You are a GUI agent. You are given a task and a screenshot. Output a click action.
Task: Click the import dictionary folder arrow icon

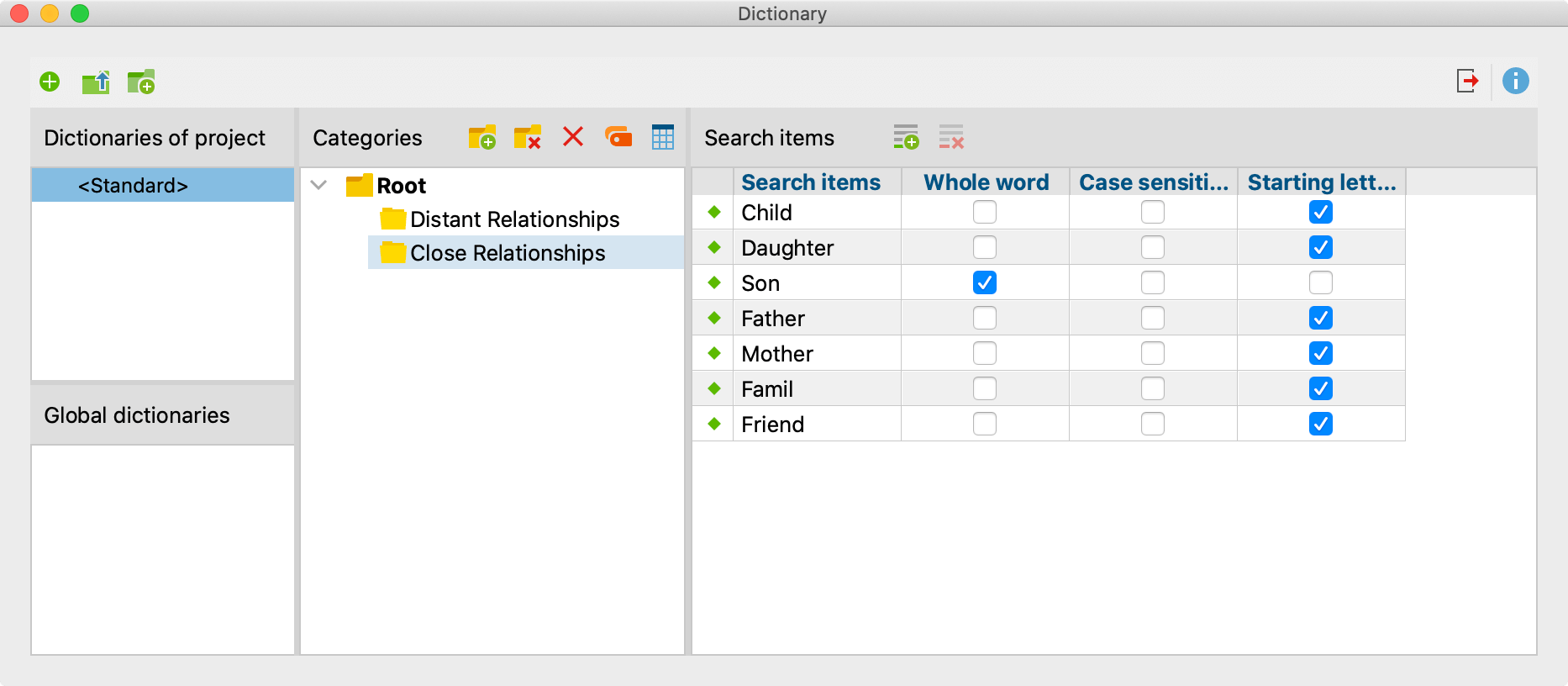pos(96,82)
